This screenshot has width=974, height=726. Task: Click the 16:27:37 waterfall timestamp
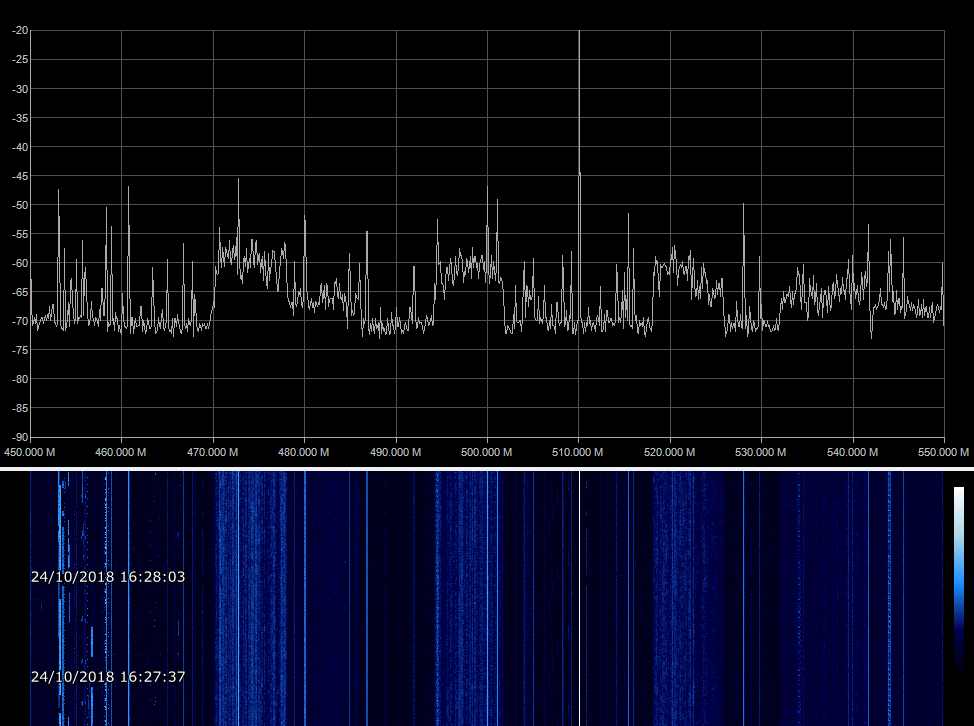click(108, 677)
